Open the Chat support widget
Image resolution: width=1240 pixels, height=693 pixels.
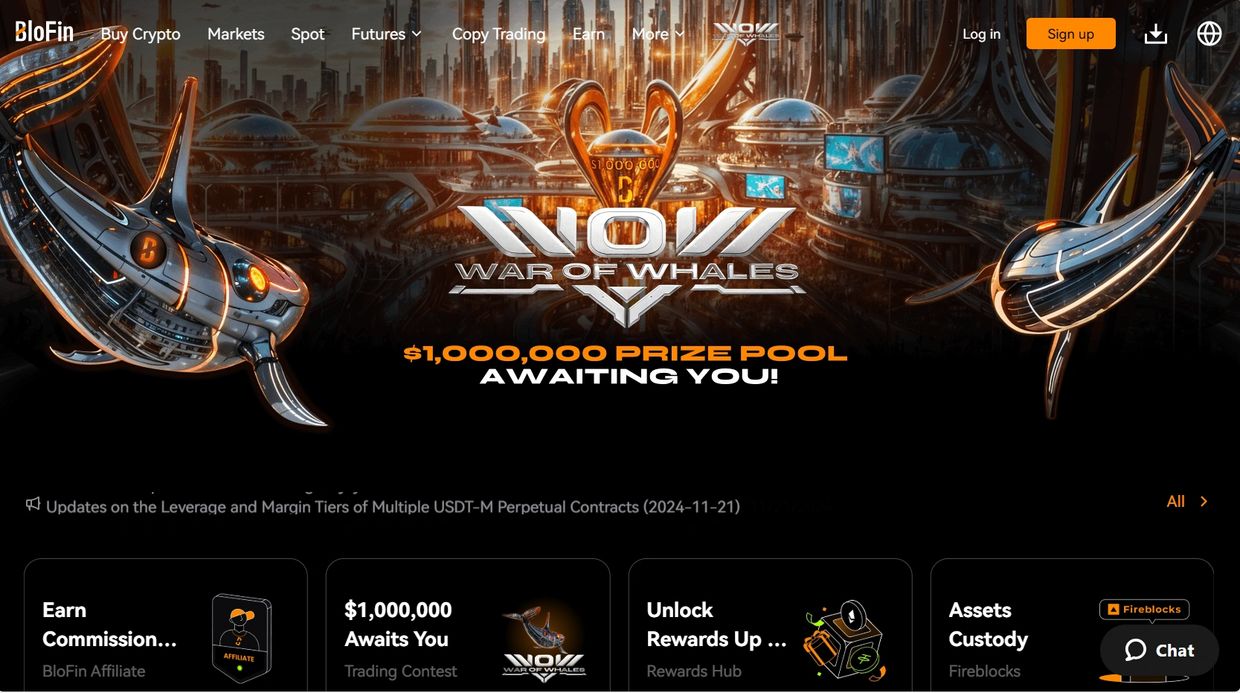(1159, 650)
